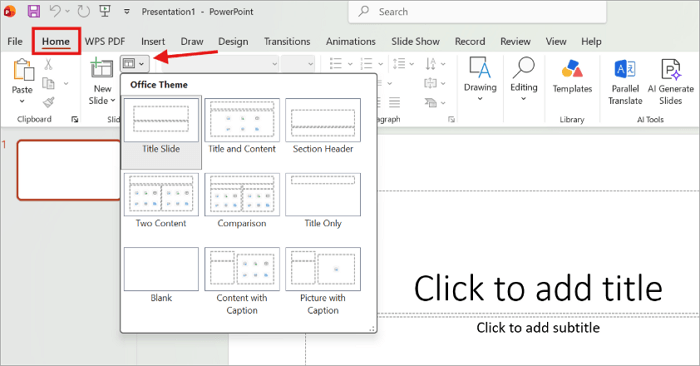Open the Help tab

pos(591,42)
